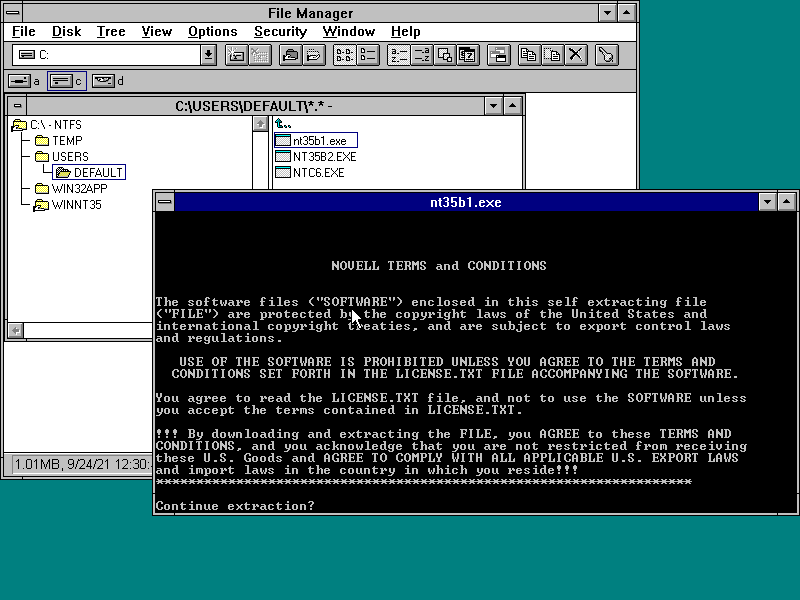800x600 pixels.
Task: Click the Share As toolbar icon
Action: click(291, 55)
